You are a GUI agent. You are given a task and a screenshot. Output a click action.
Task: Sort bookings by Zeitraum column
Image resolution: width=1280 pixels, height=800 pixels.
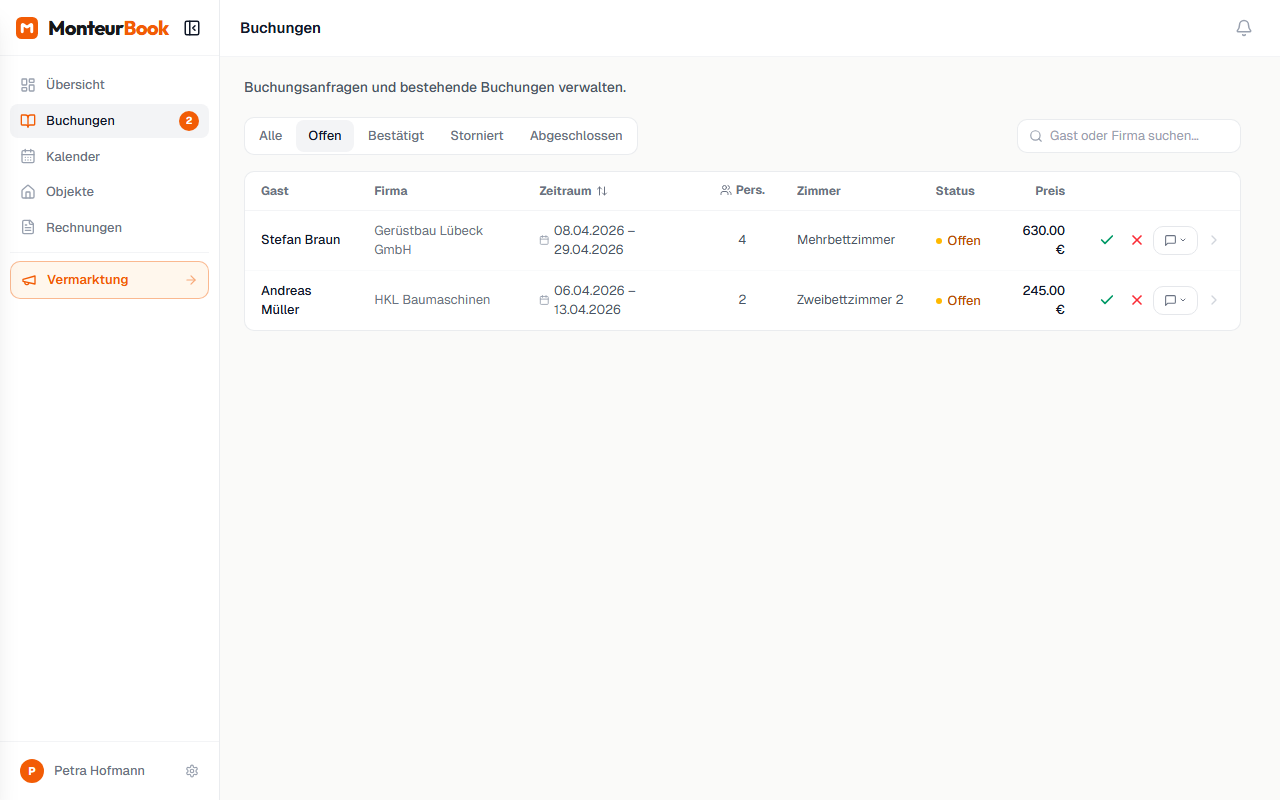coord(573,191)
